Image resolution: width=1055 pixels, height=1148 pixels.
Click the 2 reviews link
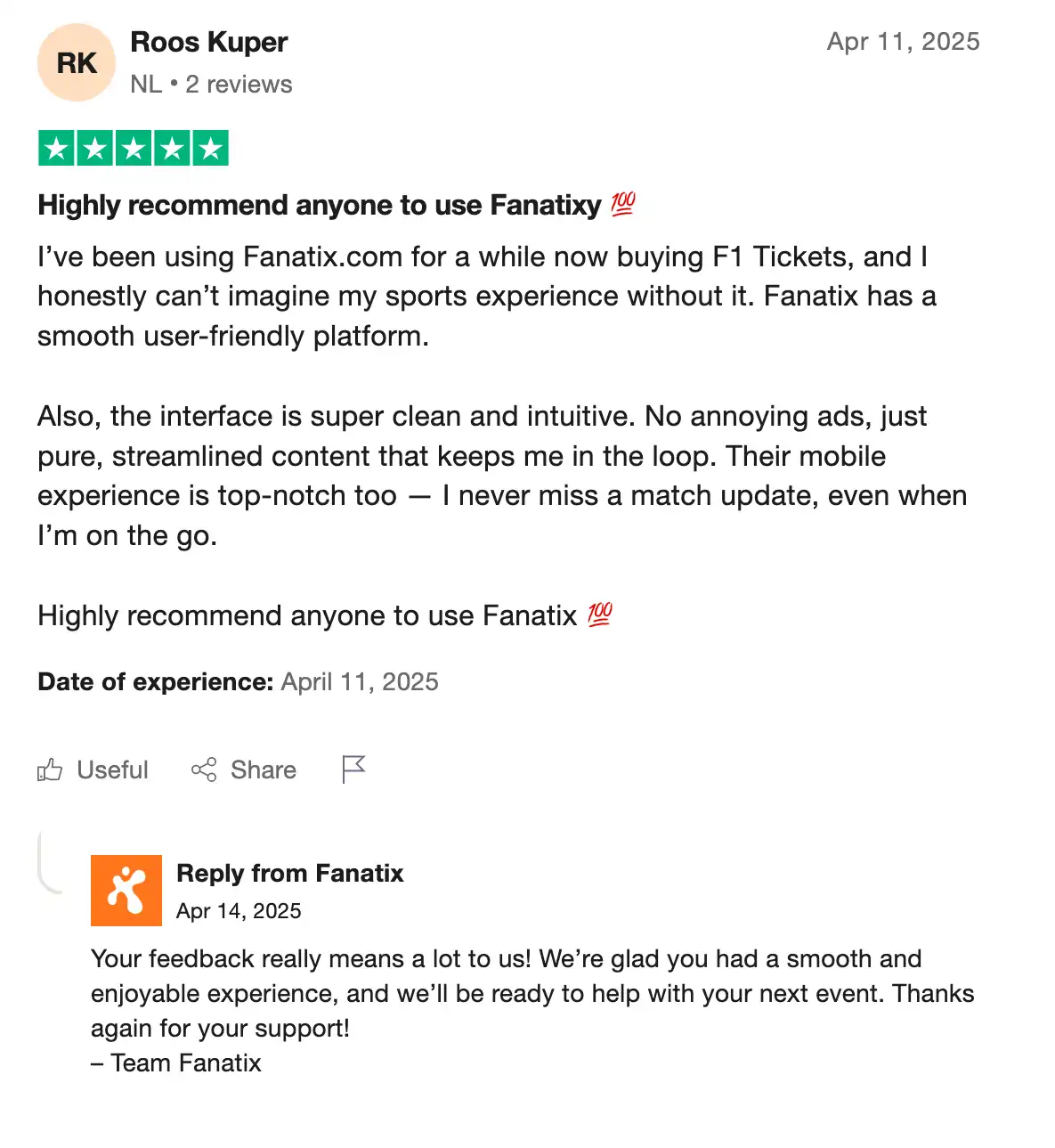pos(238,84)
